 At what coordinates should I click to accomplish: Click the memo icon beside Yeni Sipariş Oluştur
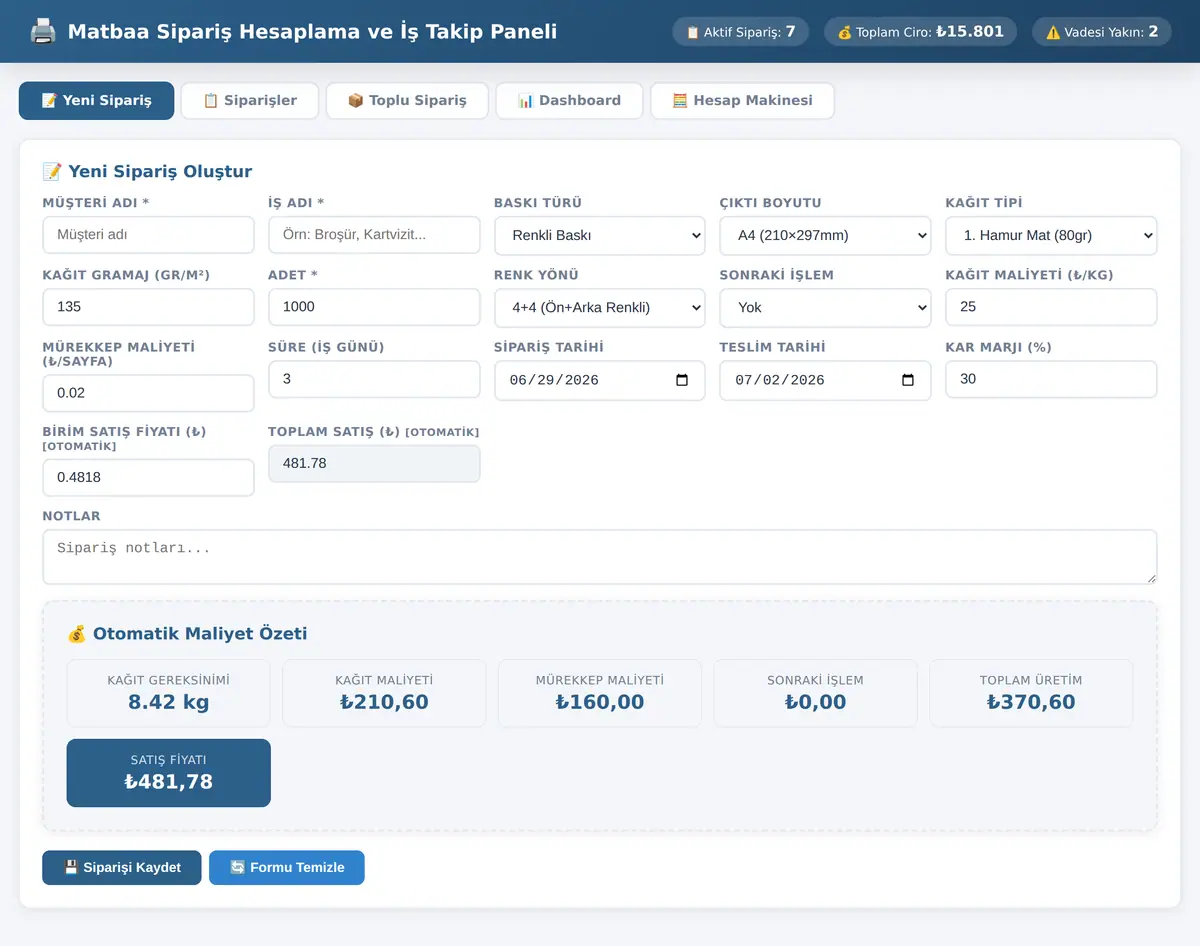tap(52, 171)
